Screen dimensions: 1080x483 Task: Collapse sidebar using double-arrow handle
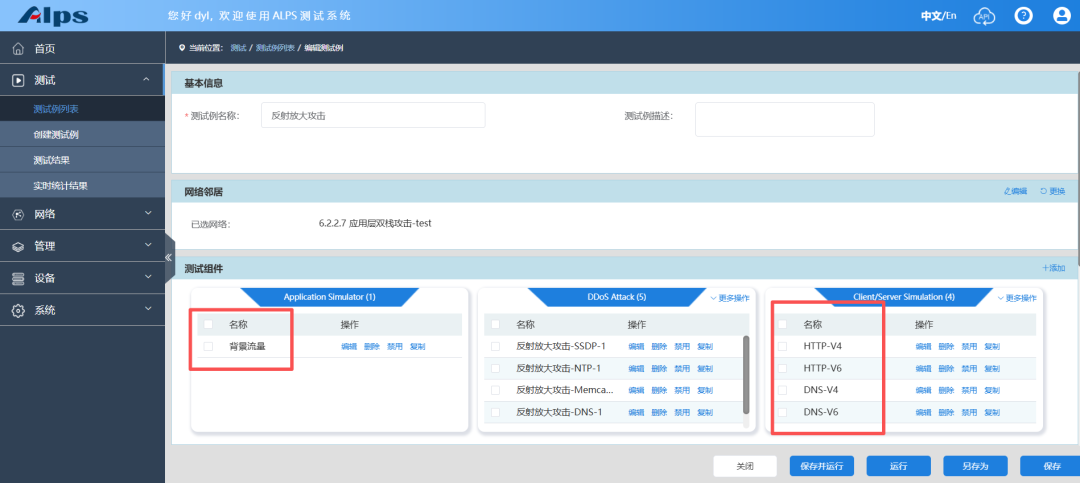(x=169, y=257)
